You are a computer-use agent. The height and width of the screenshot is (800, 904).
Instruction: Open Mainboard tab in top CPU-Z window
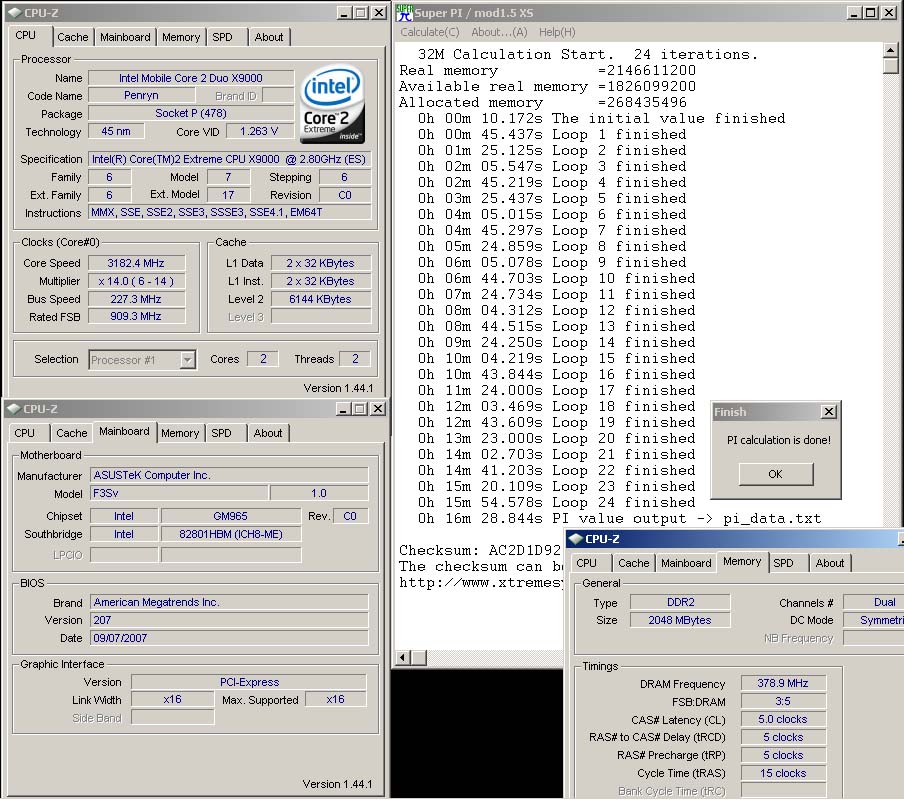tap(125, 37)
